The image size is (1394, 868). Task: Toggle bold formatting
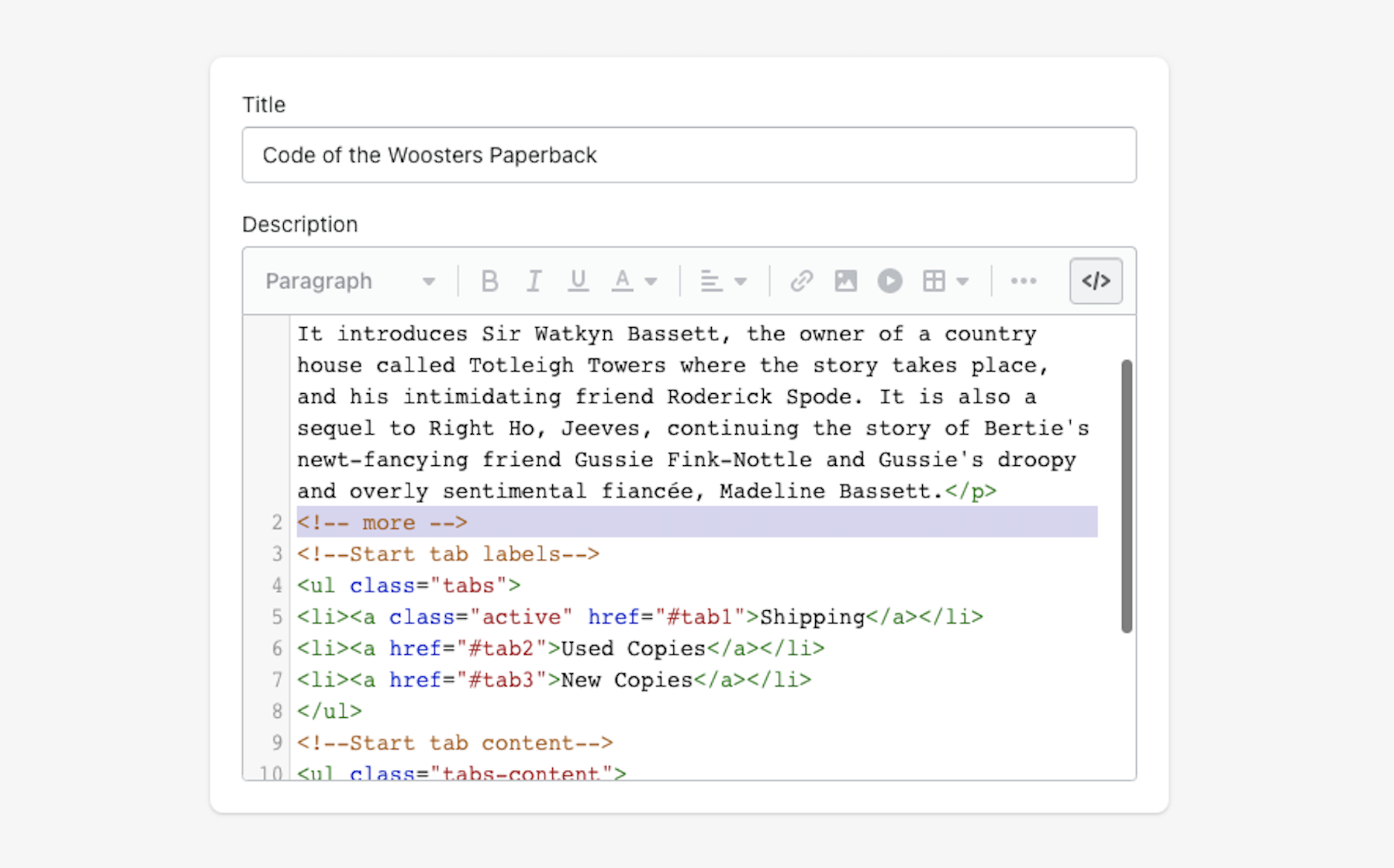point(489,281)
